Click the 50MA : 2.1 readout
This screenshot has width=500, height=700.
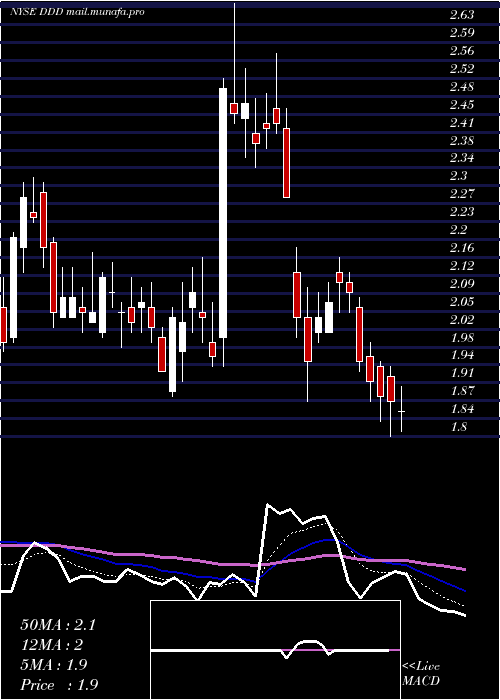(x=58, y=625)
